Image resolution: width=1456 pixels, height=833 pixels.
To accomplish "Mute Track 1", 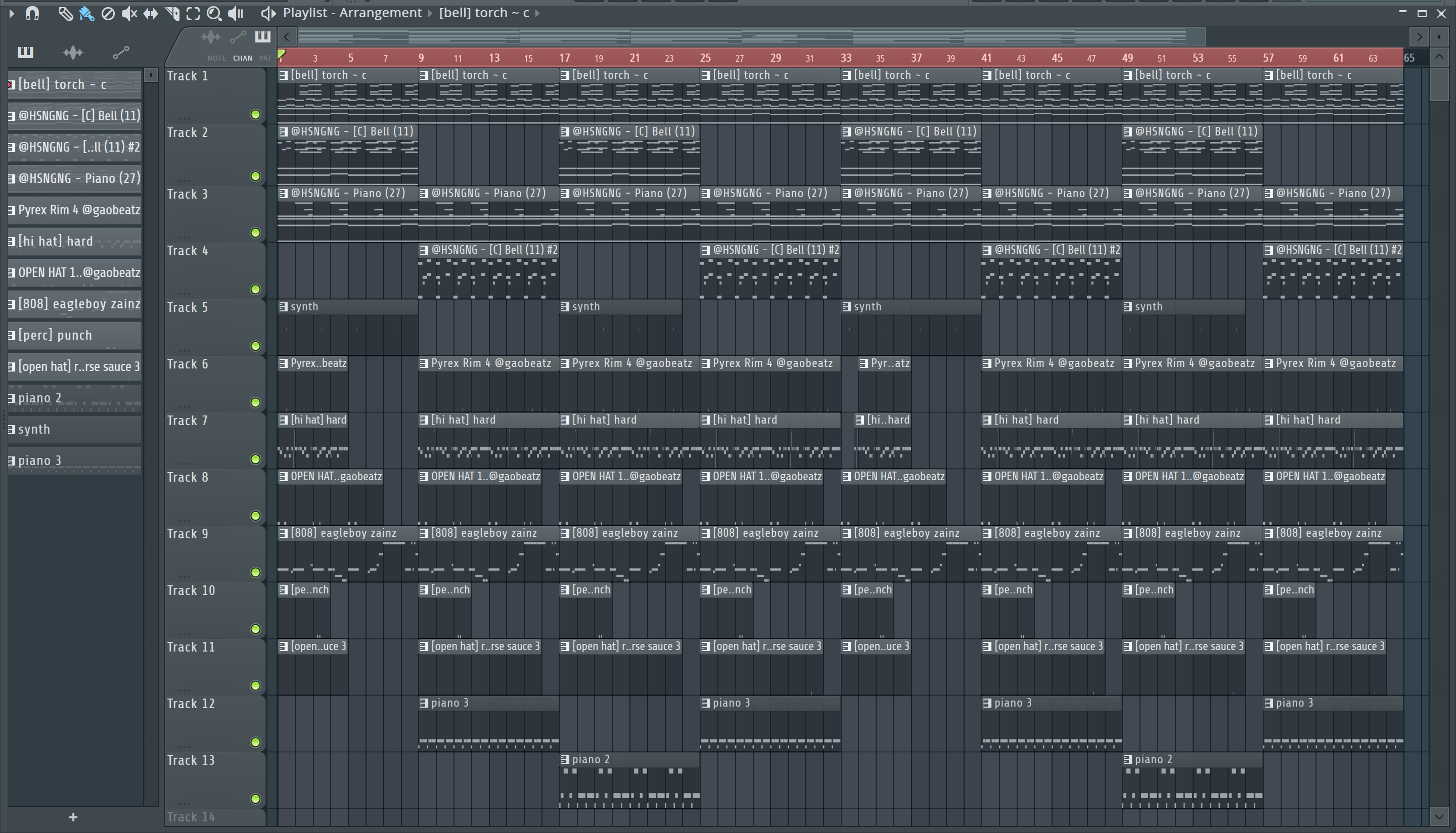I will pos(256,115).
